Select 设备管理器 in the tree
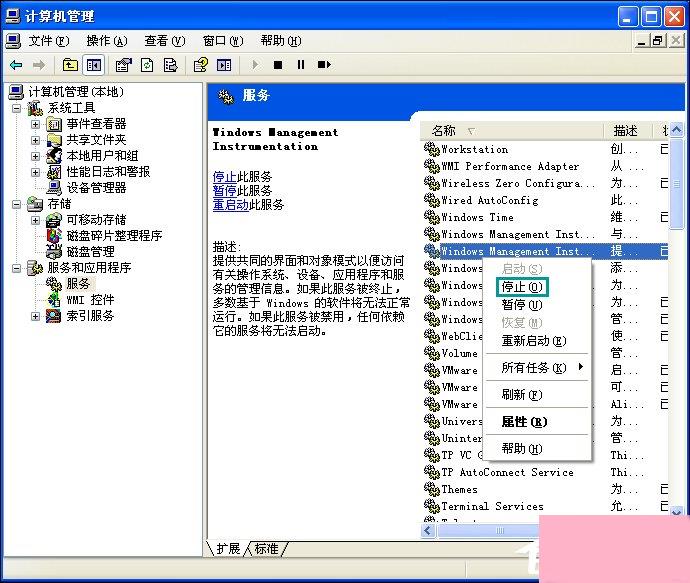This screenshot has width=690, height=583. pyautogui.click(x=96, y=188)
